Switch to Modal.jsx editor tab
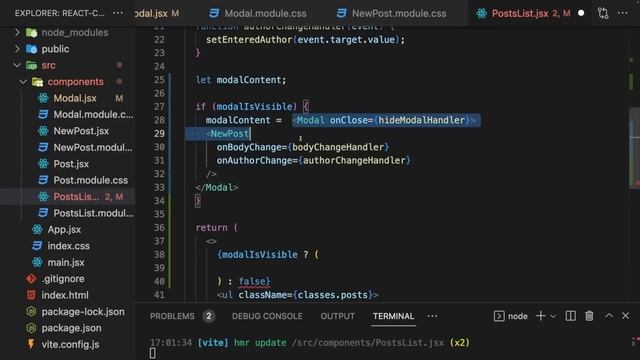Image resolution: width=640 pixels, height=360 pixels. click(x=157, y=13)
